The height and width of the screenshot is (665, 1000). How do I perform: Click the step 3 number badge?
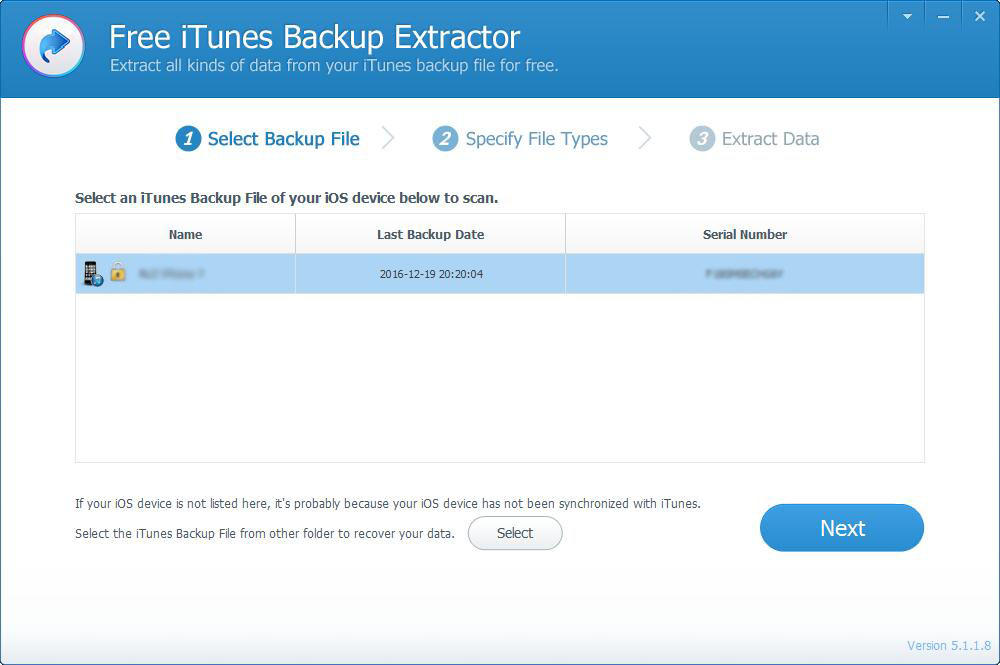click(x=702, y=138)
